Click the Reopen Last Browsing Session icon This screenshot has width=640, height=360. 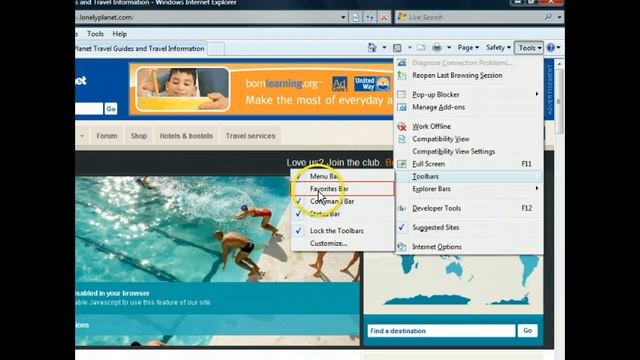402,75
